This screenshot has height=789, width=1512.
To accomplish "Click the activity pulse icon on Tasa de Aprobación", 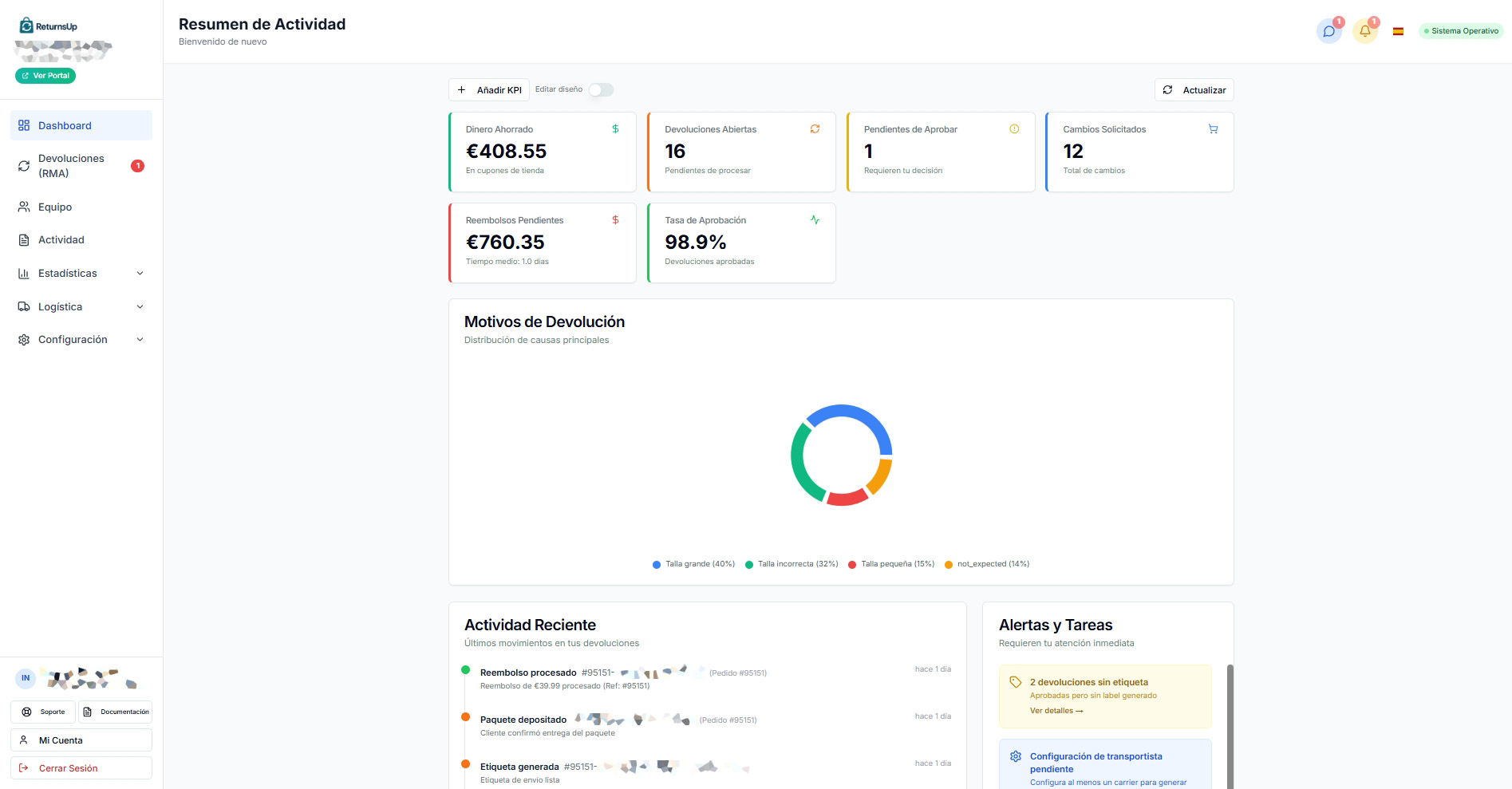I will tap(815, 219).
